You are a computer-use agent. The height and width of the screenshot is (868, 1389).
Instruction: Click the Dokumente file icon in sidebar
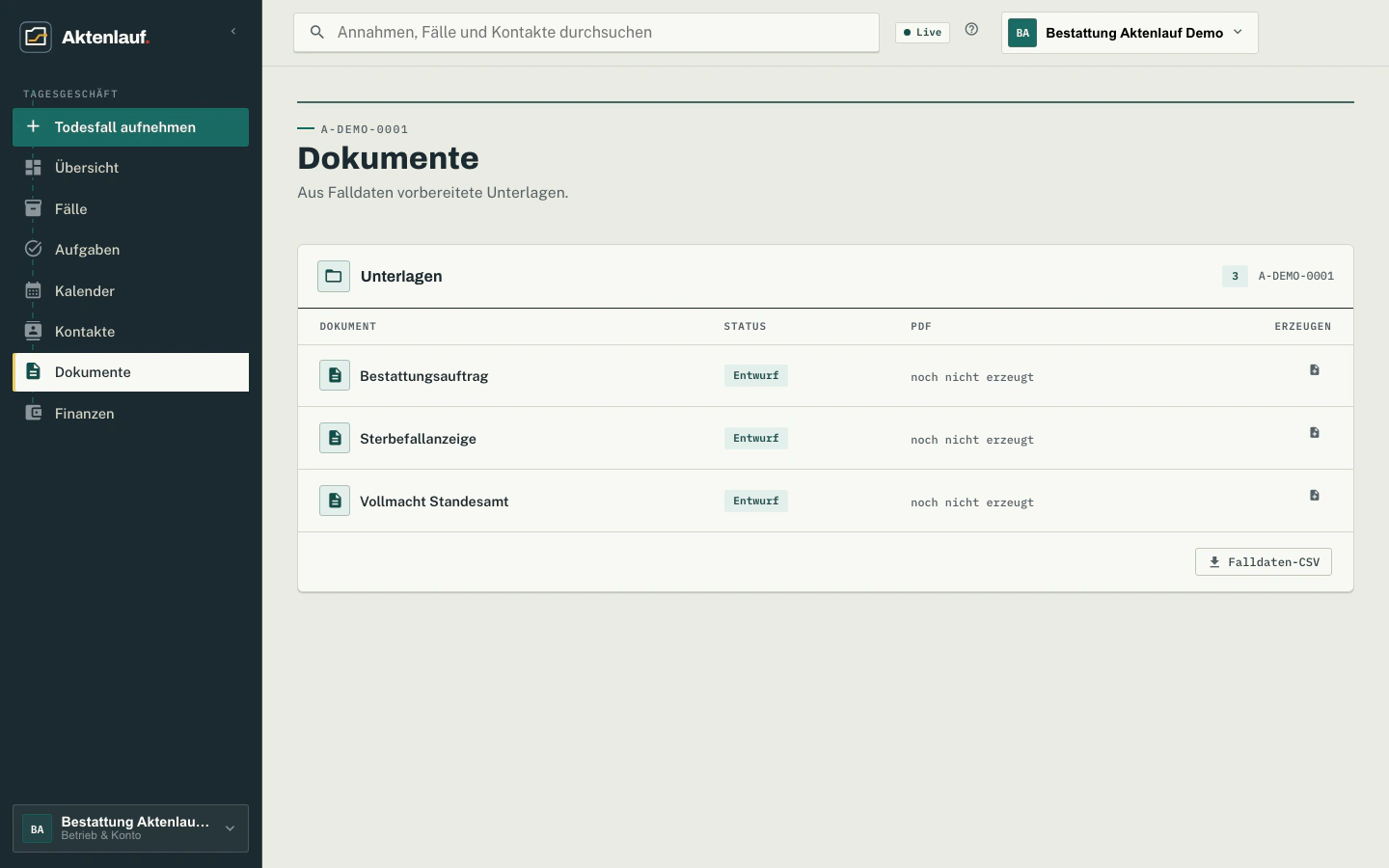(33, 371)
